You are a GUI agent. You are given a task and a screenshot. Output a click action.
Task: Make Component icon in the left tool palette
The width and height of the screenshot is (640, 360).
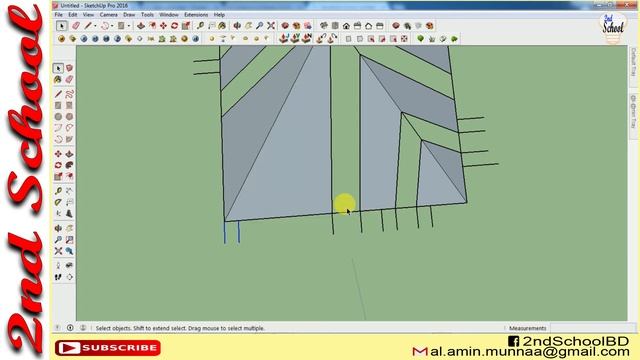click(69, 68)
